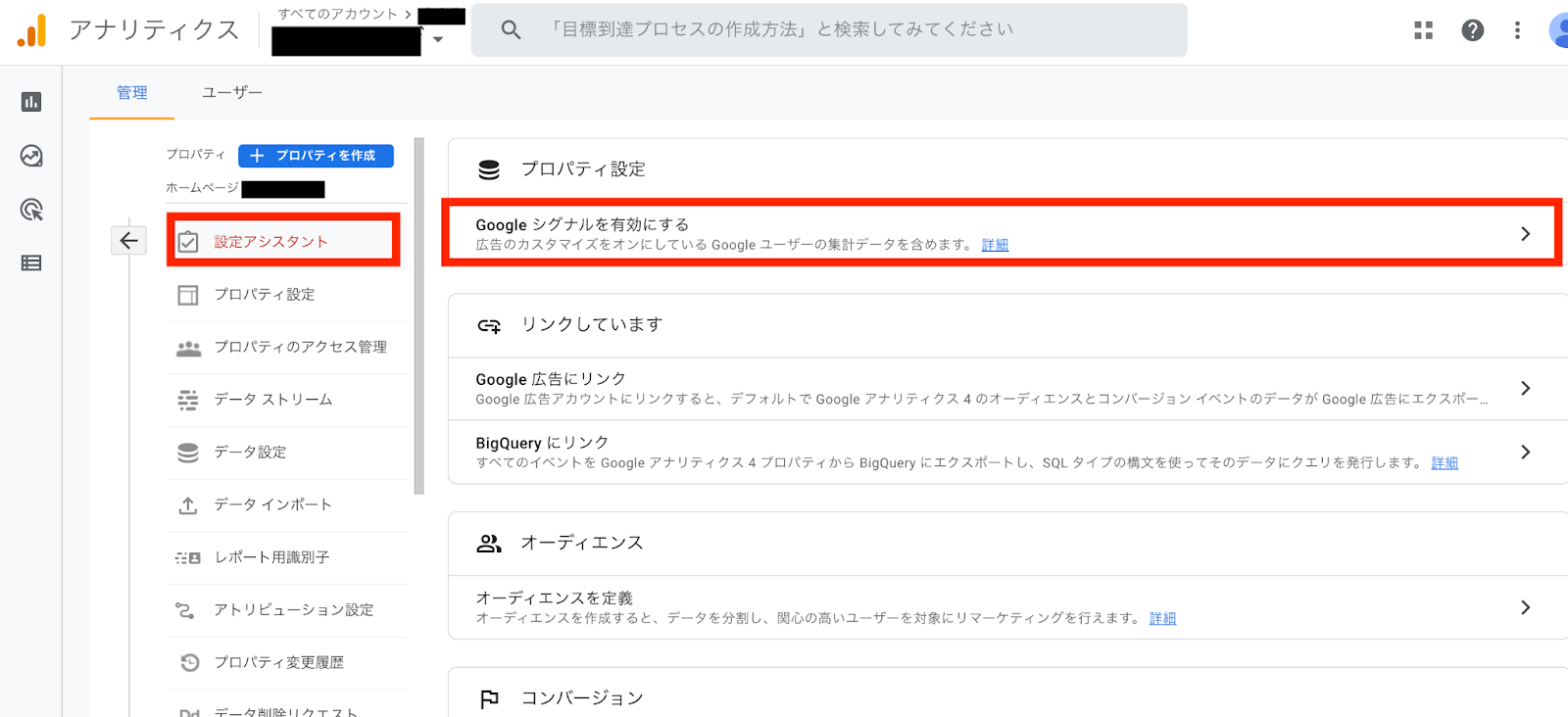Click the コンバージョン section heading

pyautogui.click(x=582, y=698)
